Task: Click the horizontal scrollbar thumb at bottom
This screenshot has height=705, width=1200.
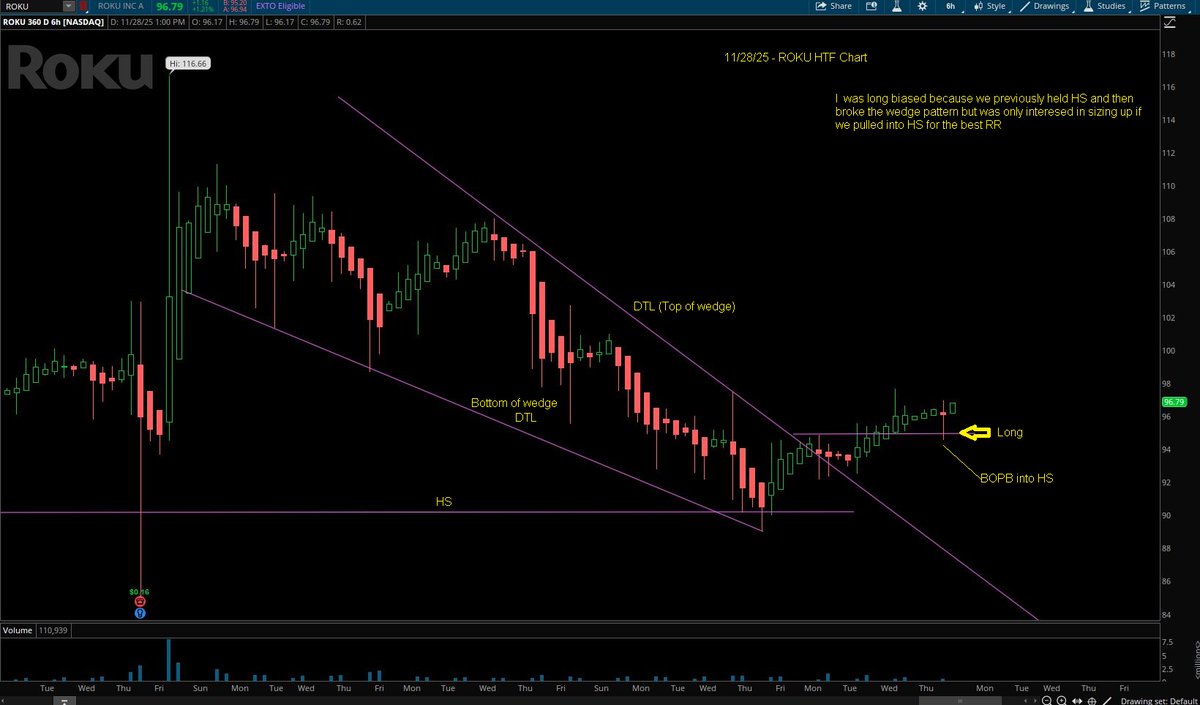Action: (960, 701)
